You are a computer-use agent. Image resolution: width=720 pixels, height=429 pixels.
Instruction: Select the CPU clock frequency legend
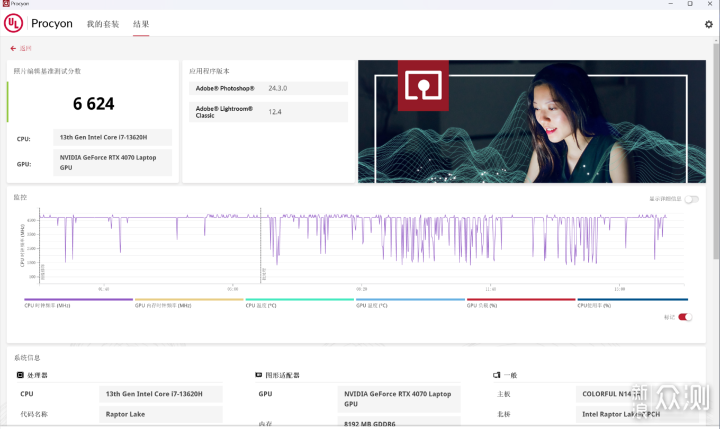[79, 303]
